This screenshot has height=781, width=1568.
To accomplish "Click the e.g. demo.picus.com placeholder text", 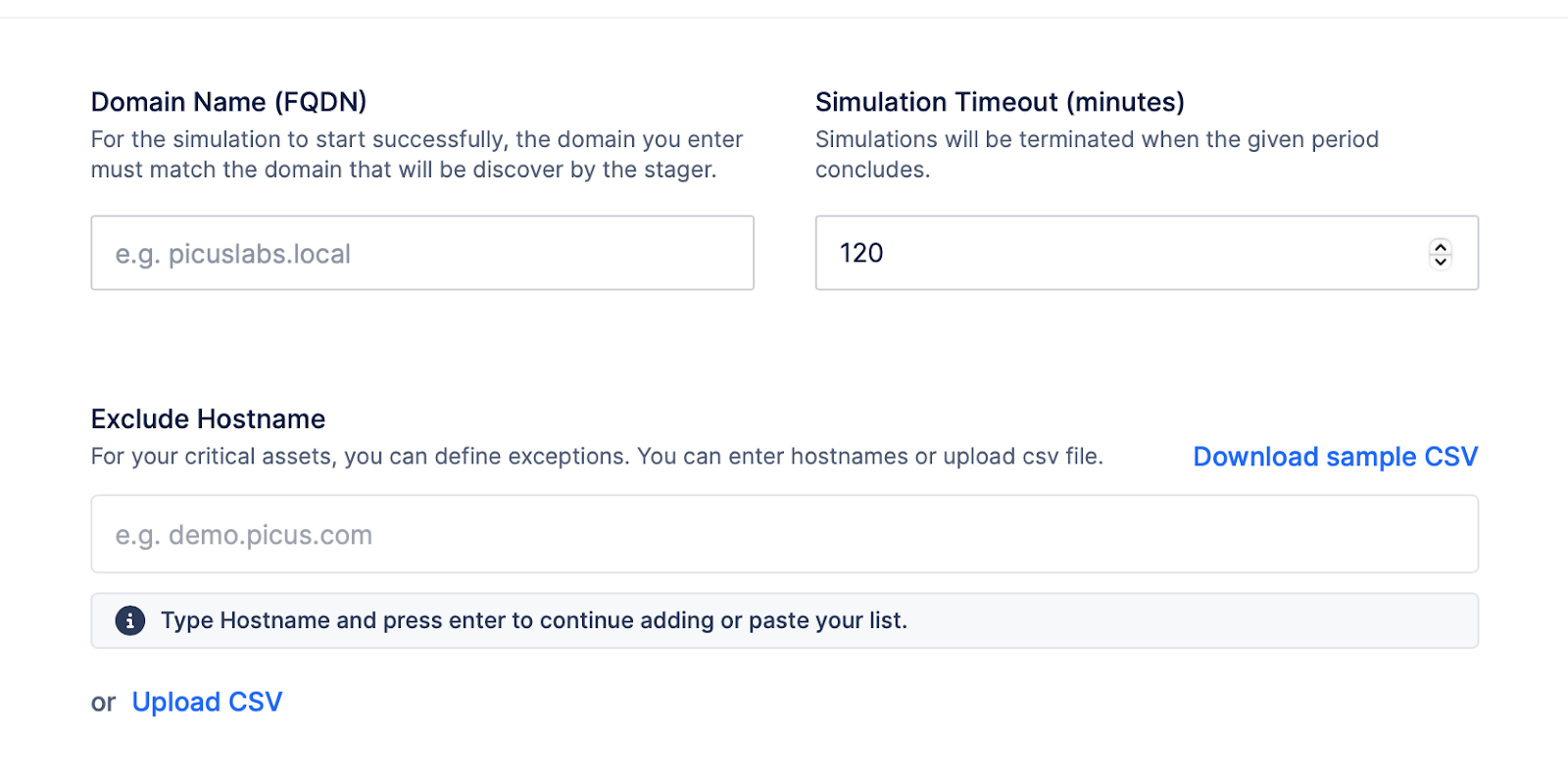I will pyautogui.click(x=244, y=535).
